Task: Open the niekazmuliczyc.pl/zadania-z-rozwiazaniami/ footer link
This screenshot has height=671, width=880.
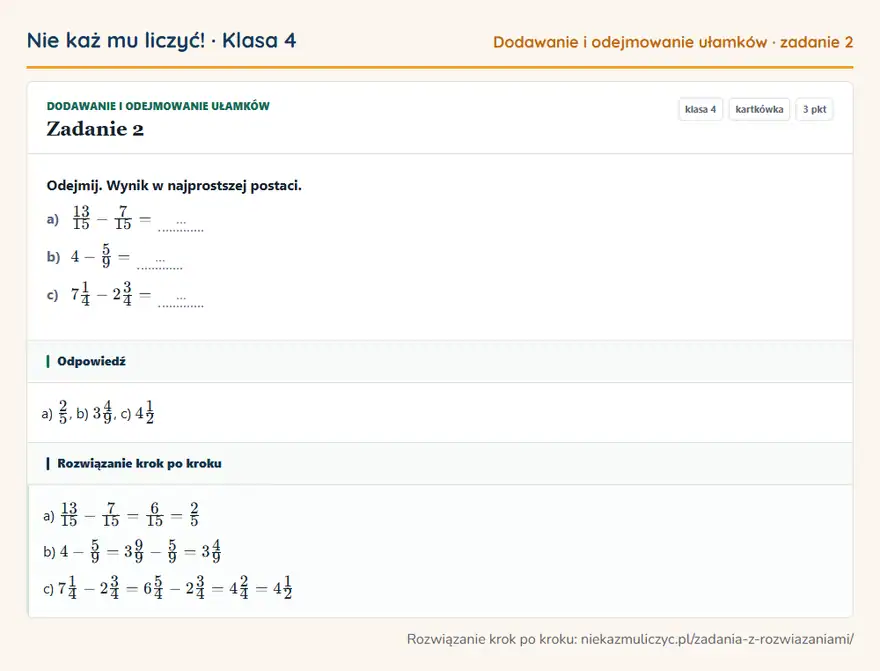Action: click(717, 639)
